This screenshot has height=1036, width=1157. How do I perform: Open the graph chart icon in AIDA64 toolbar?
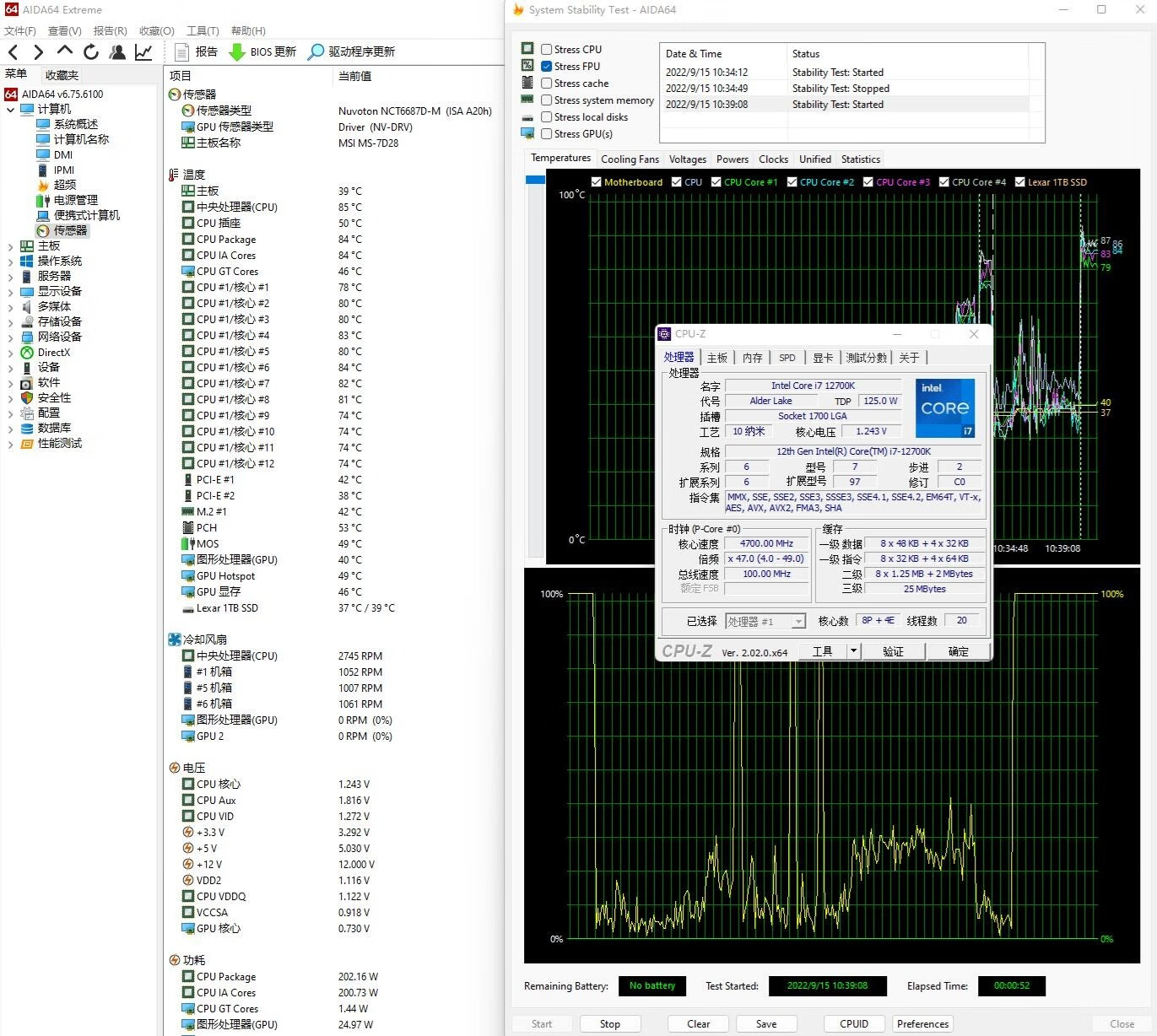tap(143, 52)
